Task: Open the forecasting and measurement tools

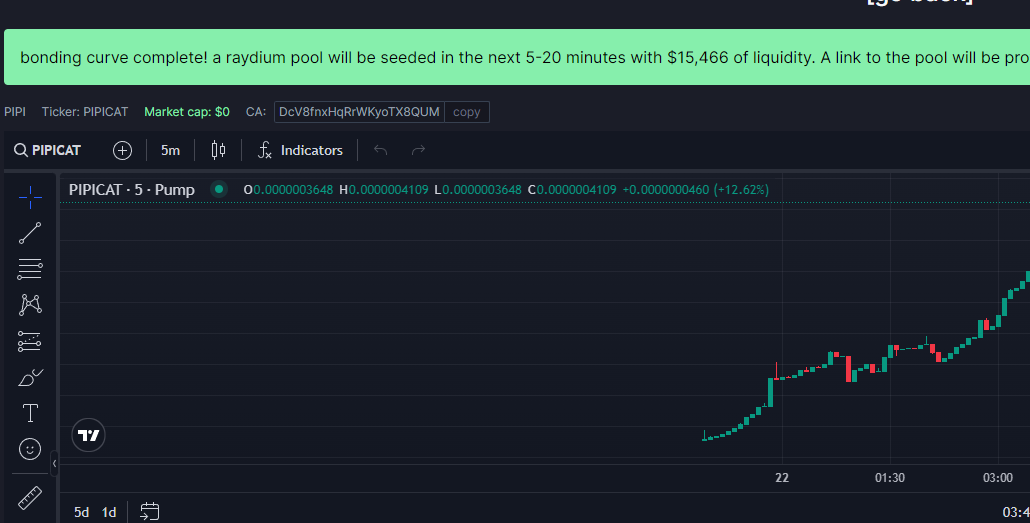Action: point(30,341)
